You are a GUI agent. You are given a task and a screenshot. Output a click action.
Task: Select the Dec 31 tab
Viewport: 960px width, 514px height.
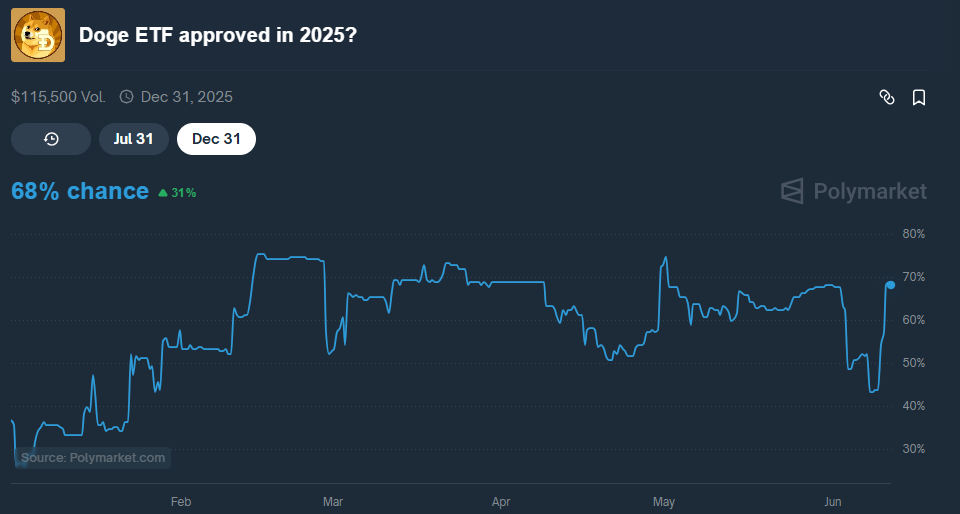coord(216,139)
